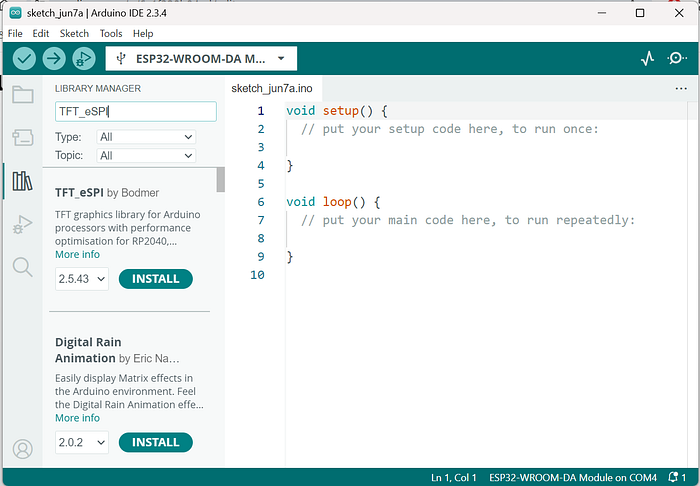
Task: Select the Library Manager books icon
Action: (22, 181)
